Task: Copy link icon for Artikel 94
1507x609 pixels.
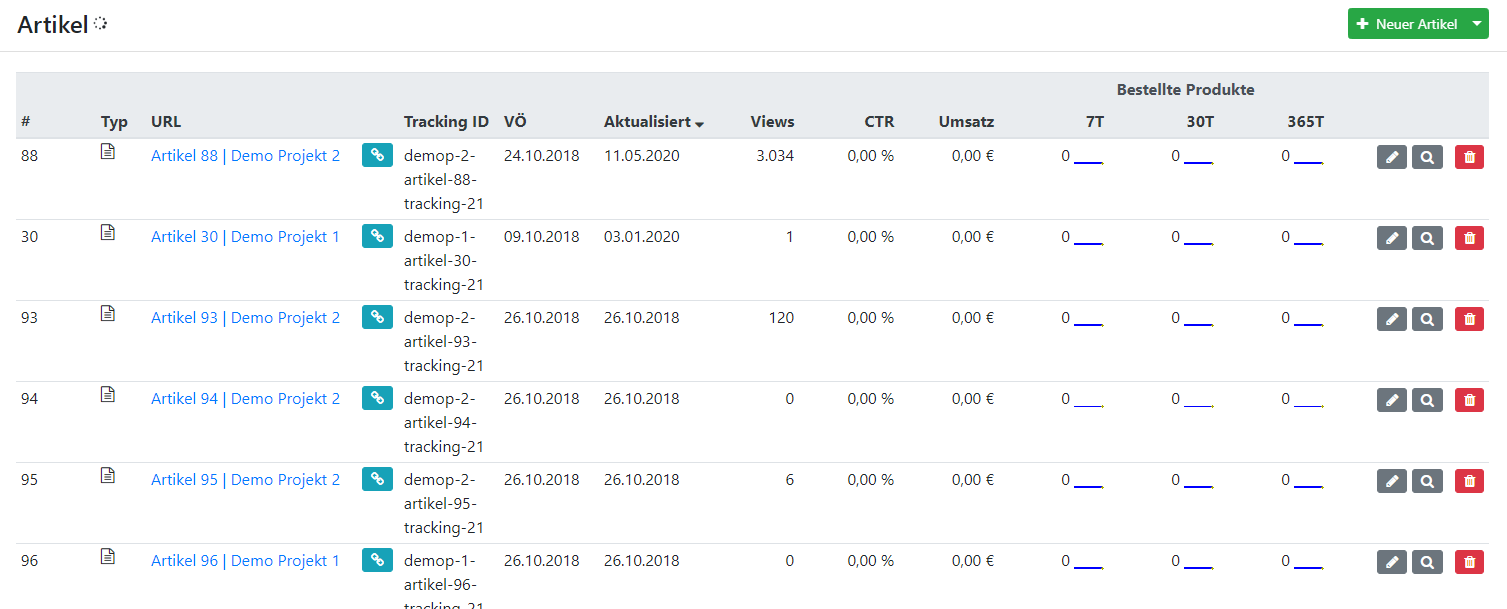Action: tap(377, 398)
